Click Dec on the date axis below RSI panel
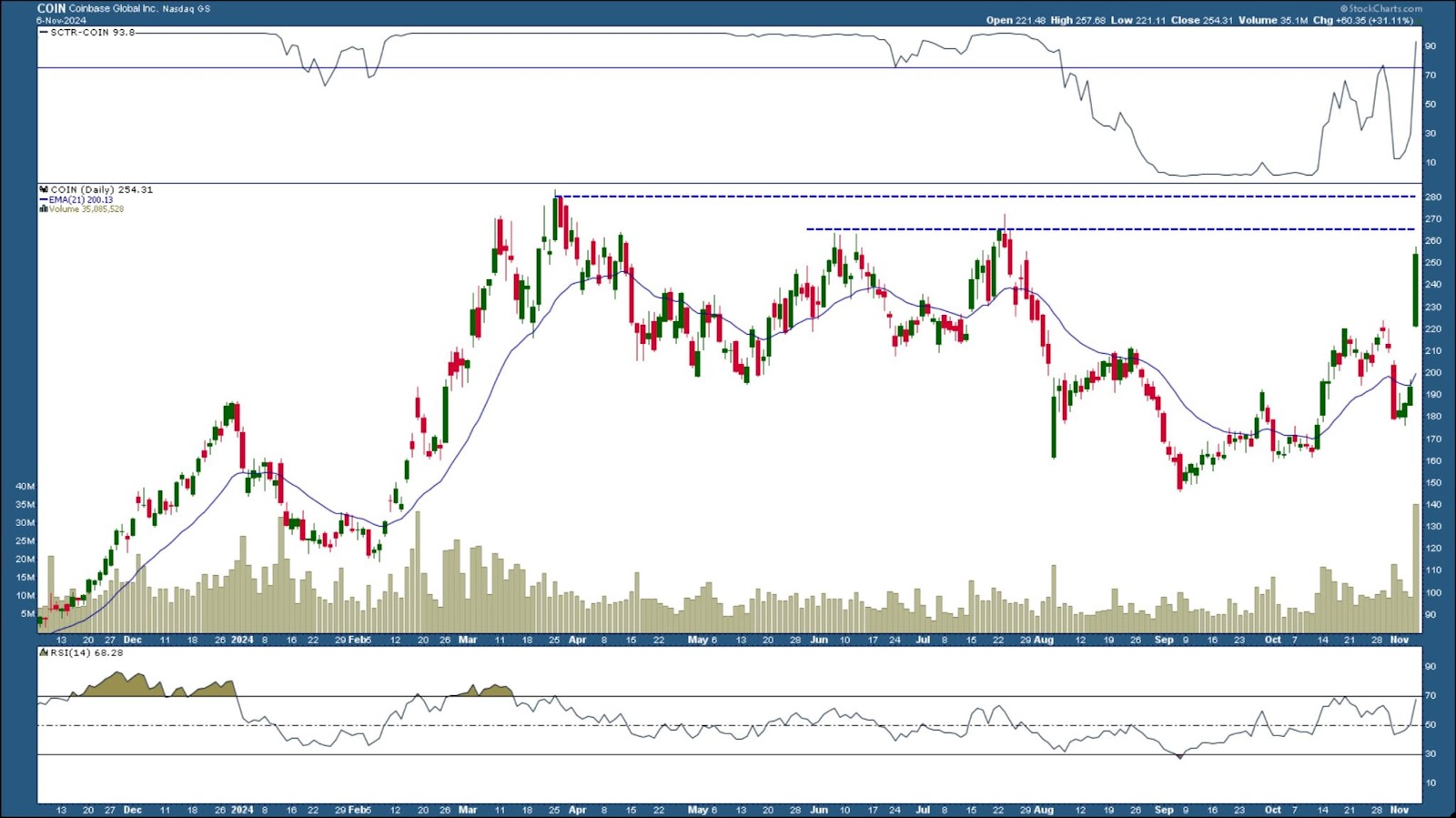1456x818 pixels. 133,810
